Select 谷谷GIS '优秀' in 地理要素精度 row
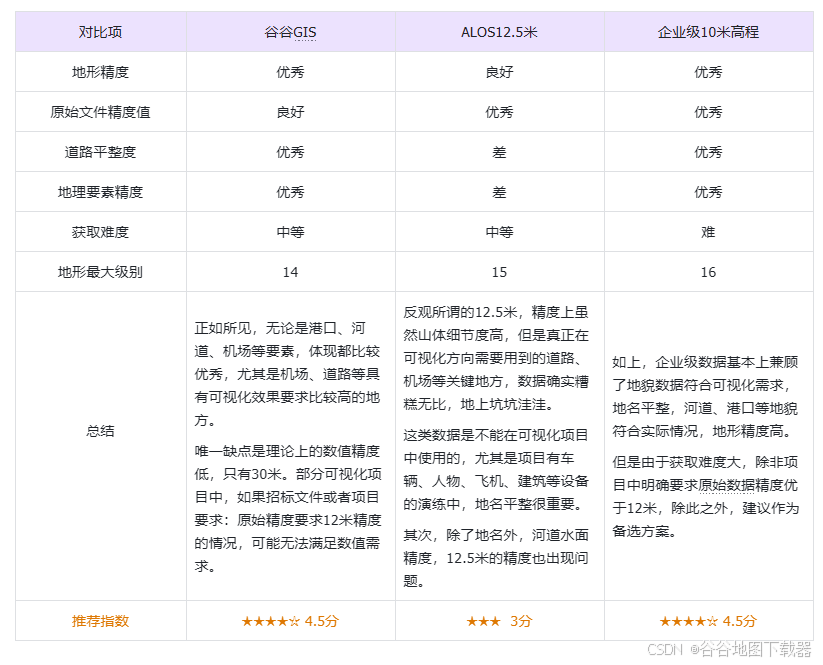This screenshot has width=823, height=665. [290, 192]
